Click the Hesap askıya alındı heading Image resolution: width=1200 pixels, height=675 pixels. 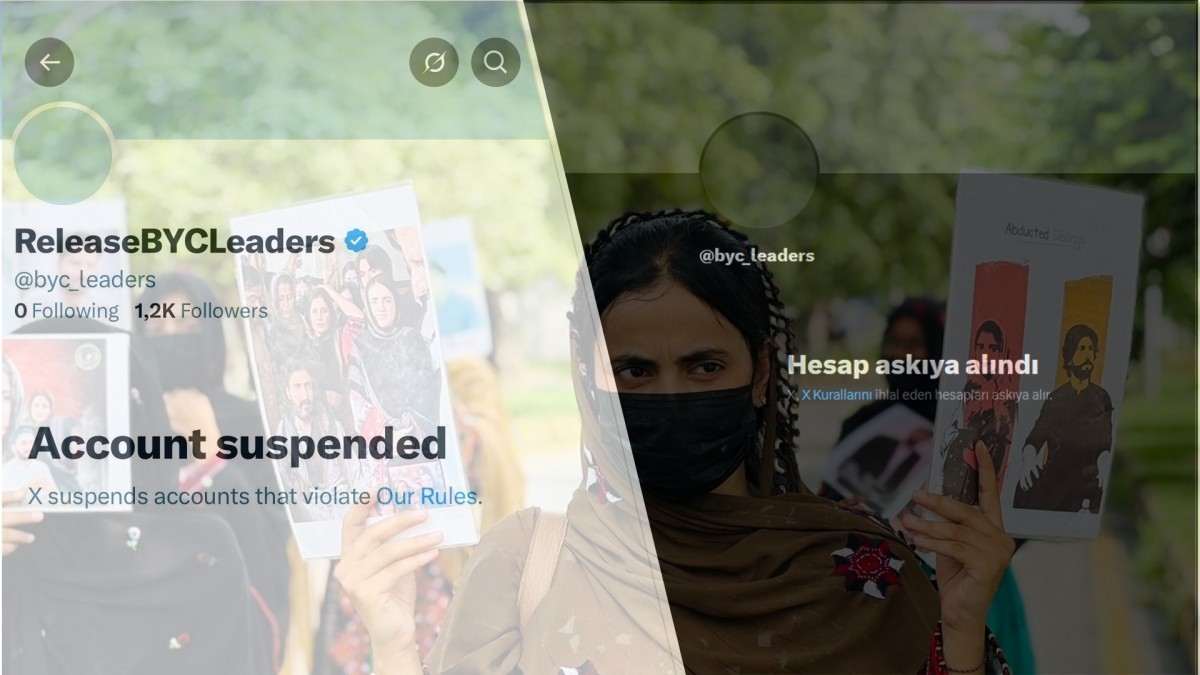913,365
